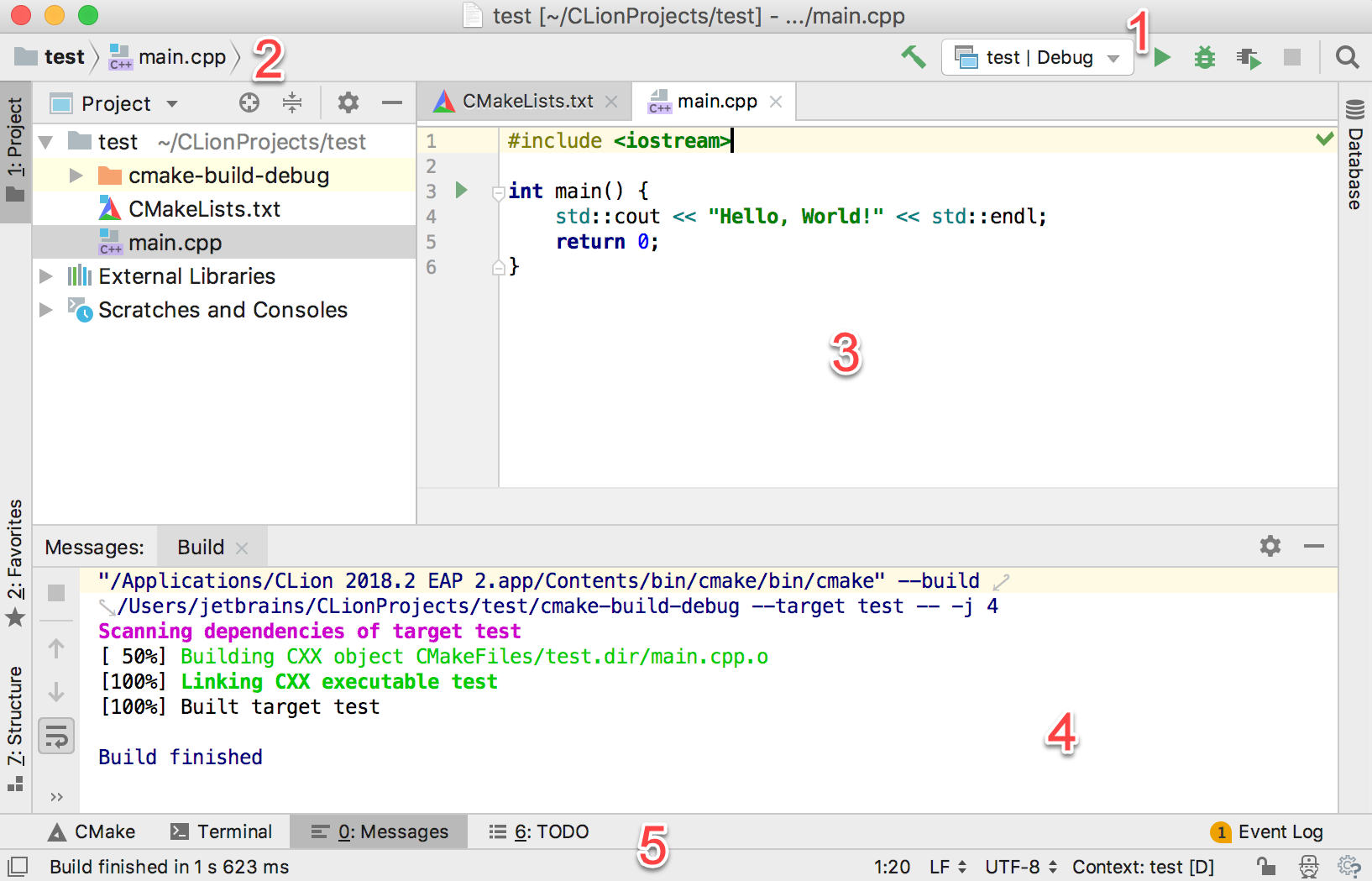Toggle soft-wrap in Messages panel
This screenshot has width=1372, height=881.
56,737
